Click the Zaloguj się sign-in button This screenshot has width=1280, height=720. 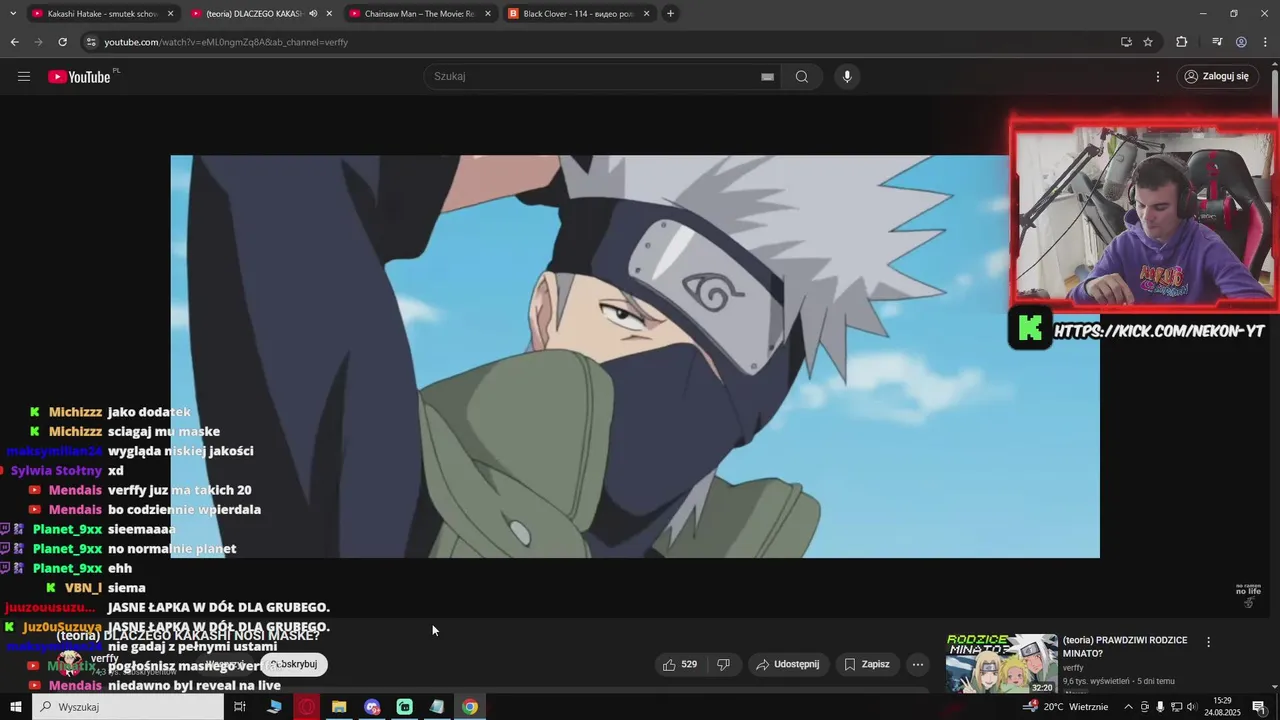point(1217,76)
